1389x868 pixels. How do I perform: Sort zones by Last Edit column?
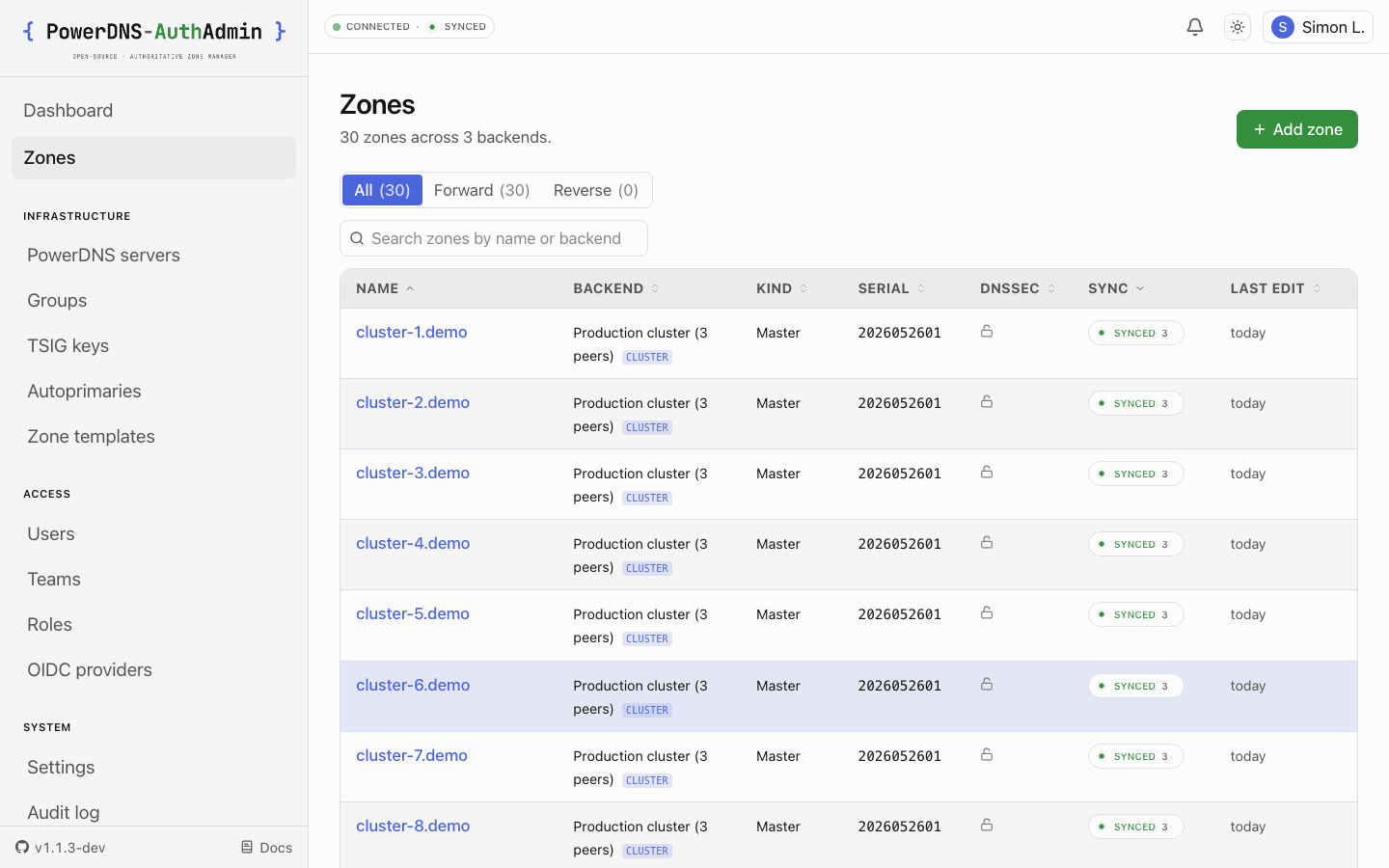point(1275,288)
